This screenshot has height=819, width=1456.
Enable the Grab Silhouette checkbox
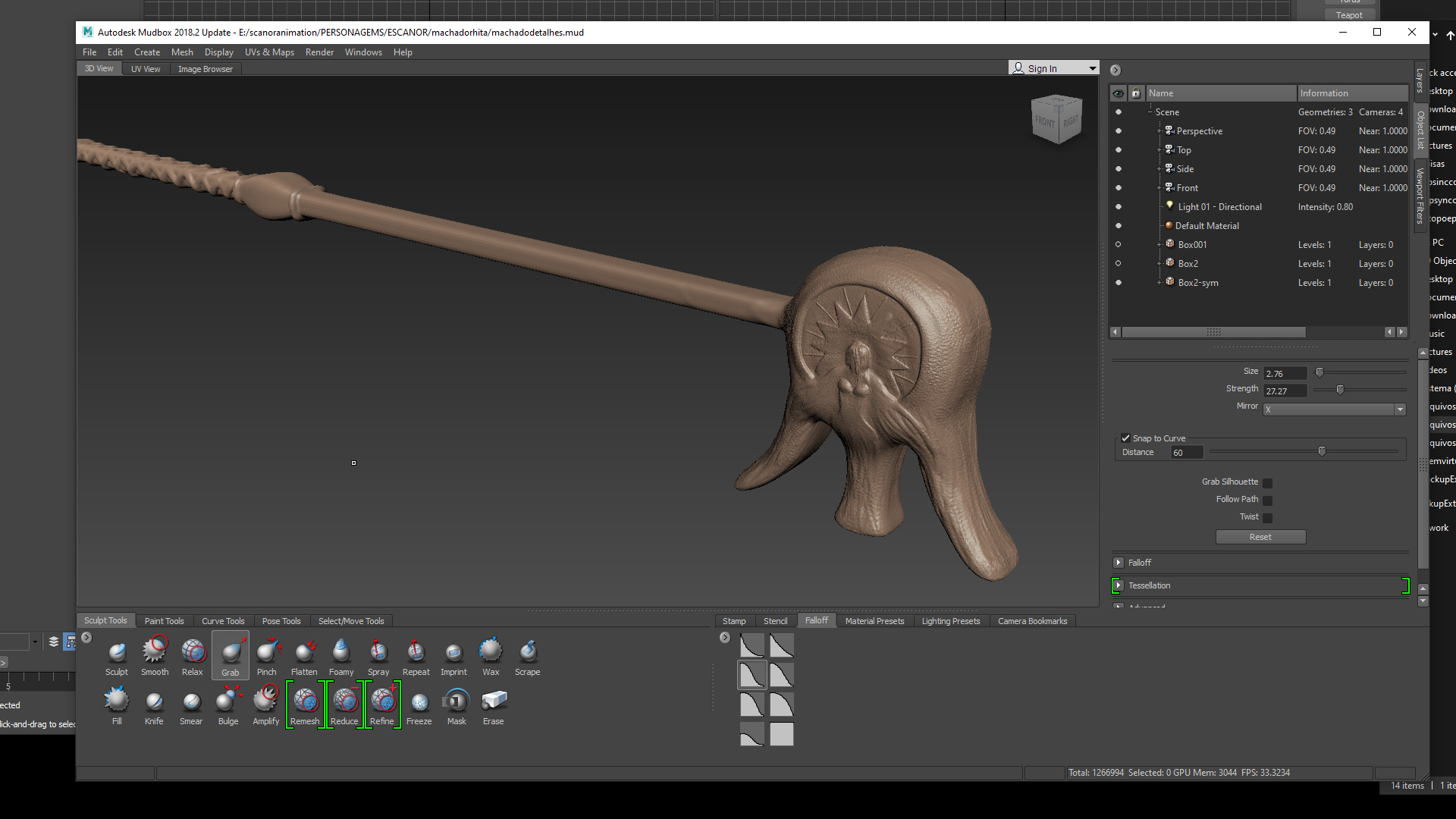click(x=1267, y=483)
